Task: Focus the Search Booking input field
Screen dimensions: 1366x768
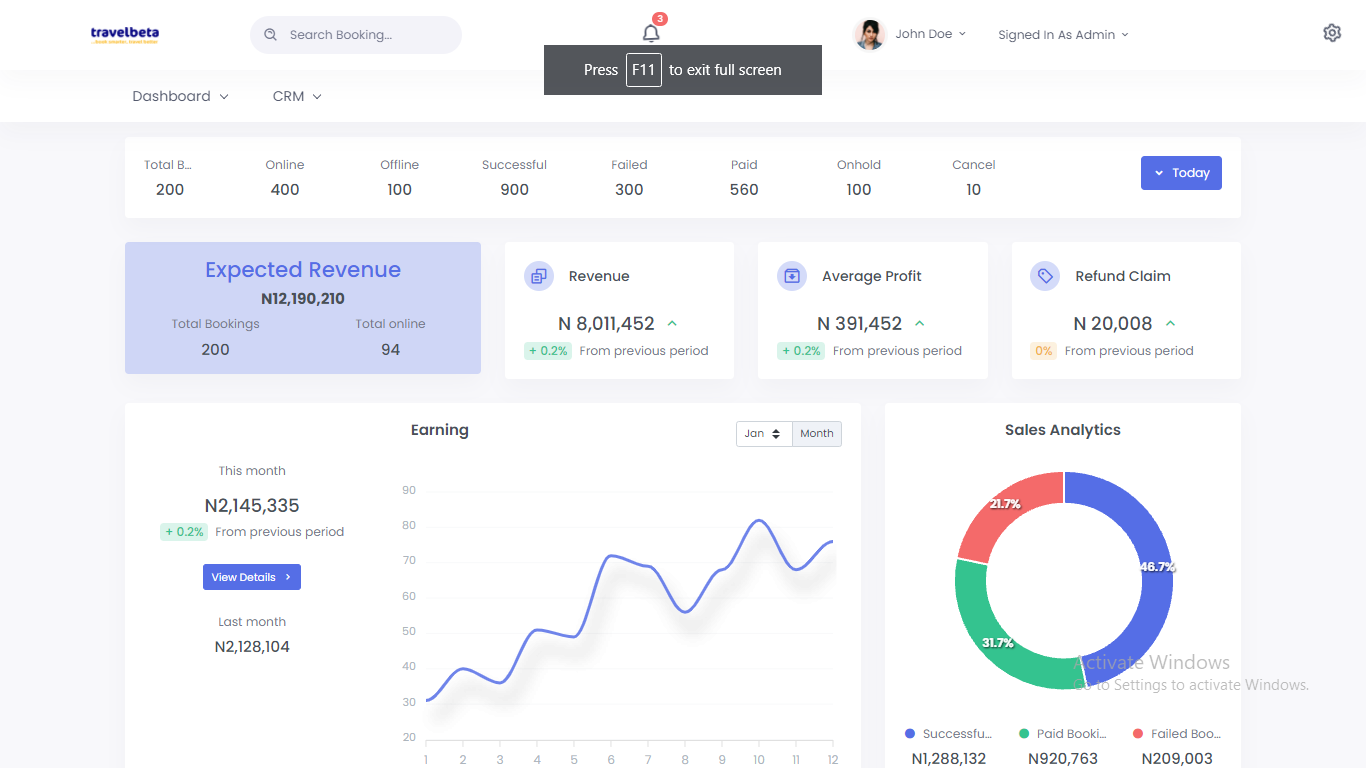Action: [x=365, y=35]
